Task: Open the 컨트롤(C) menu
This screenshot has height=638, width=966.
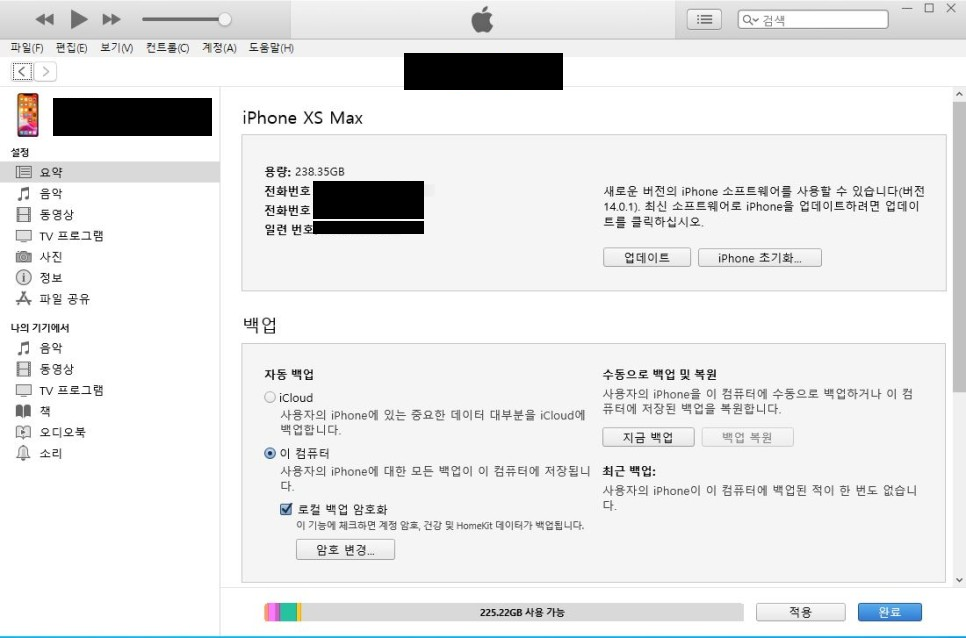Action: (168, 47)
